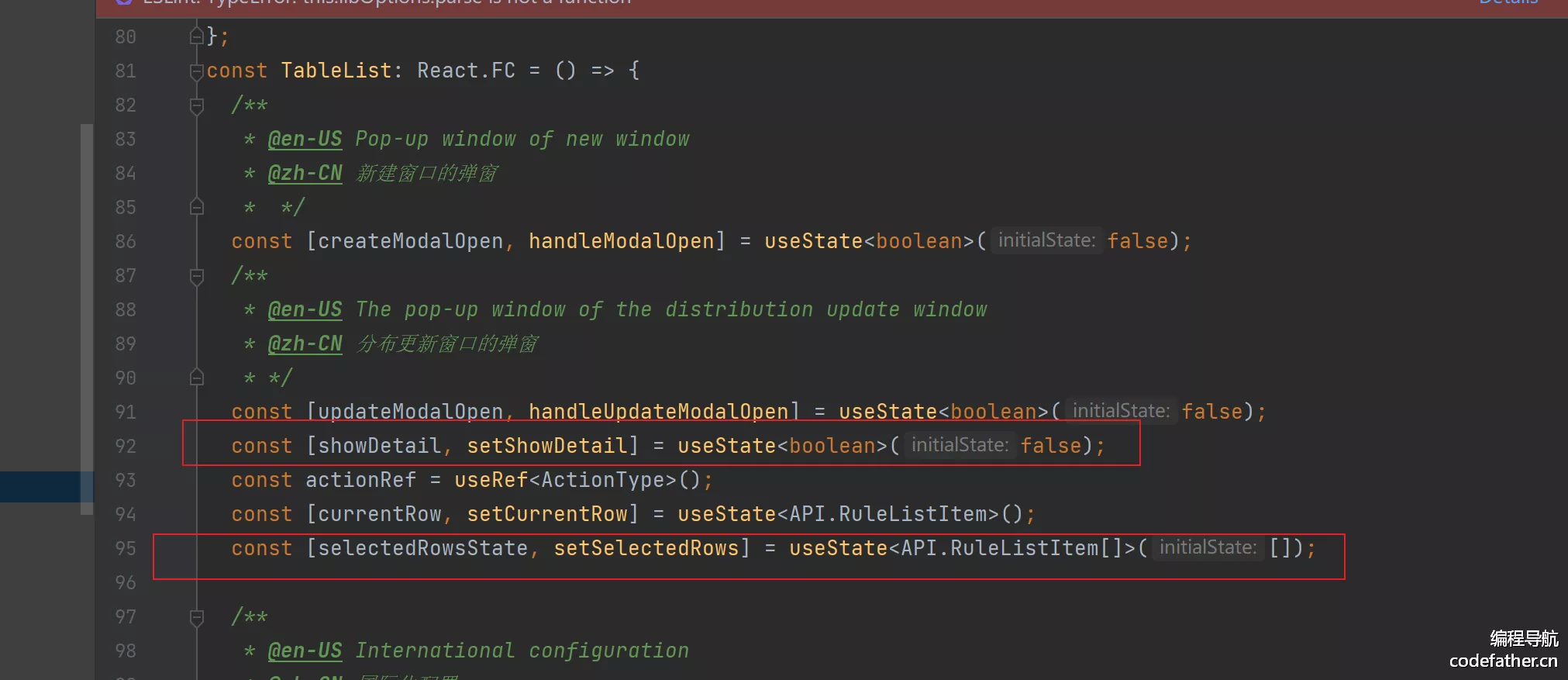Image resolution: width=1568 pixels, height=680 pixels.
Task: Click the fold end marker on line 85
Action: click(196, 207)
